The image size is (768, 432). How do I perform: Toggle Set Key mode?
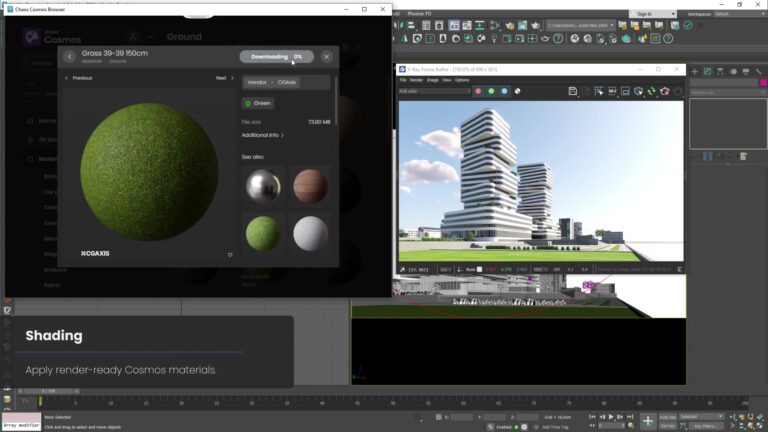pyautogui.click(x=668, y=426)
